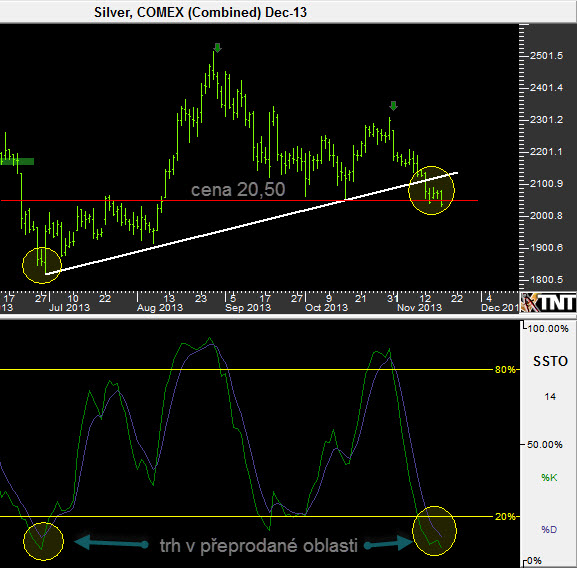Viewport: 577px width, 568px height.
Task: Click the 2301.2 price axis label
Action: click(546, 120)
